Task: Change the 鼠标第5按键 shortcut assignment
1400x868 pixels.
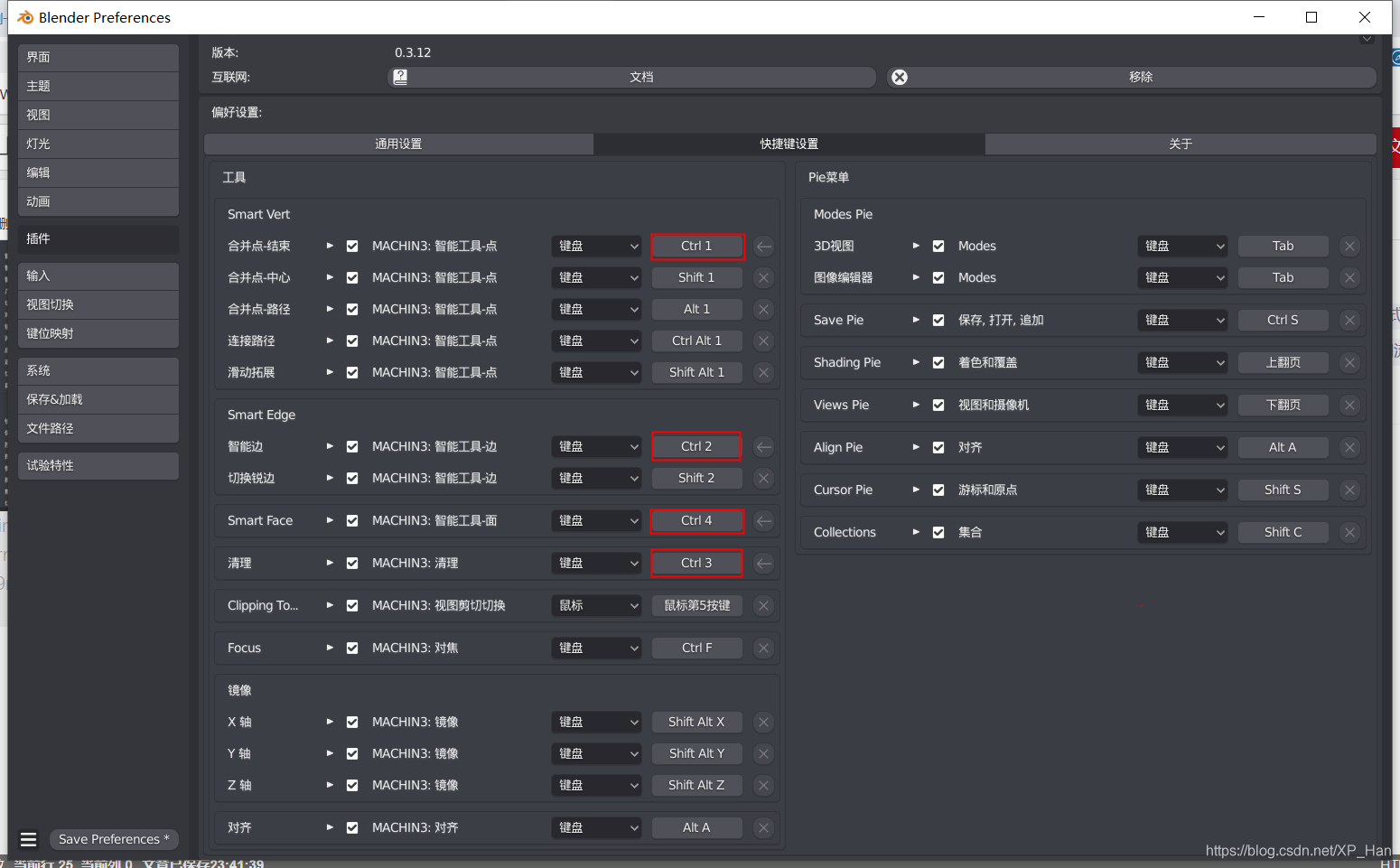Action: (696, 605)
